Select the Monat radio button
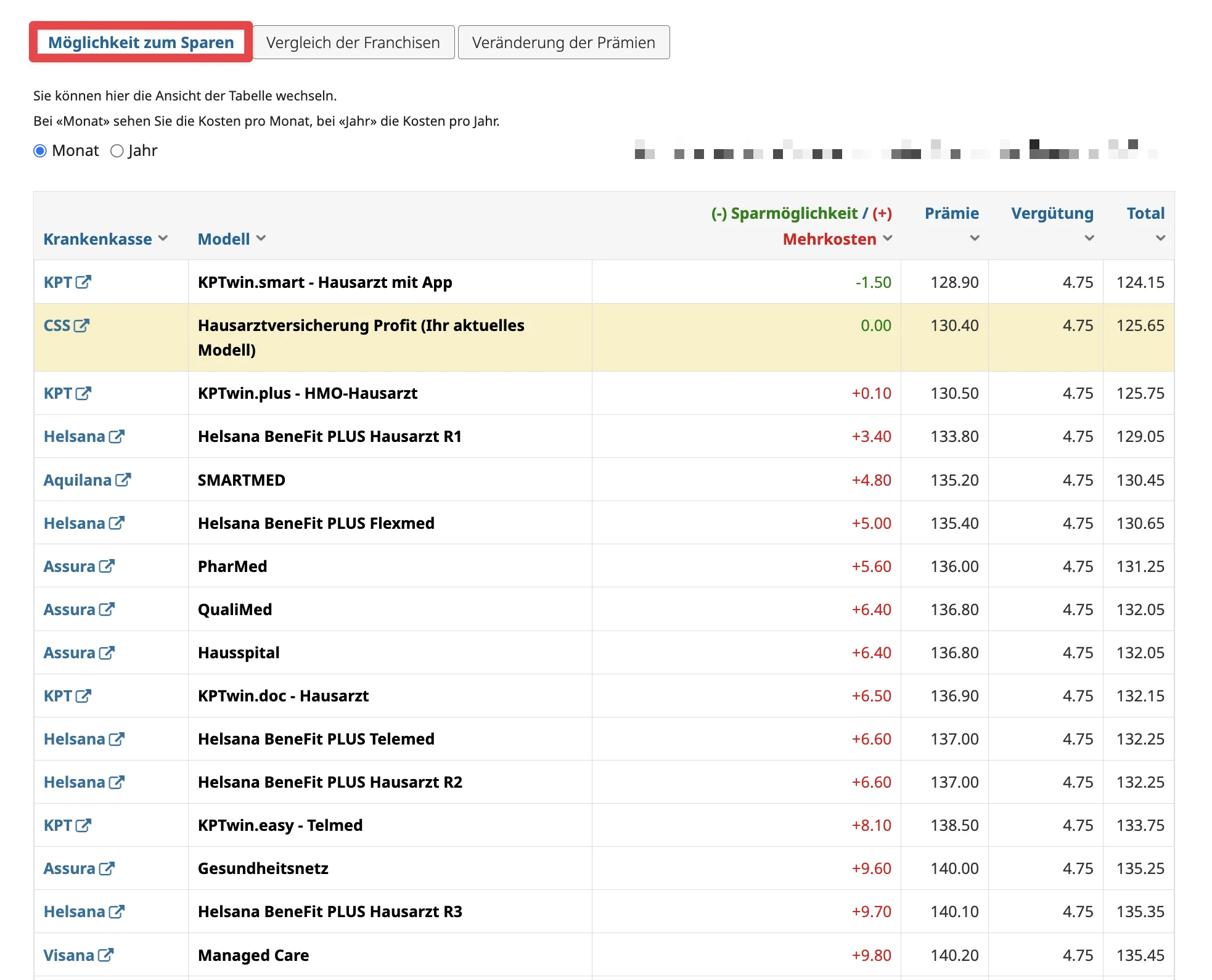 [40, 151]
